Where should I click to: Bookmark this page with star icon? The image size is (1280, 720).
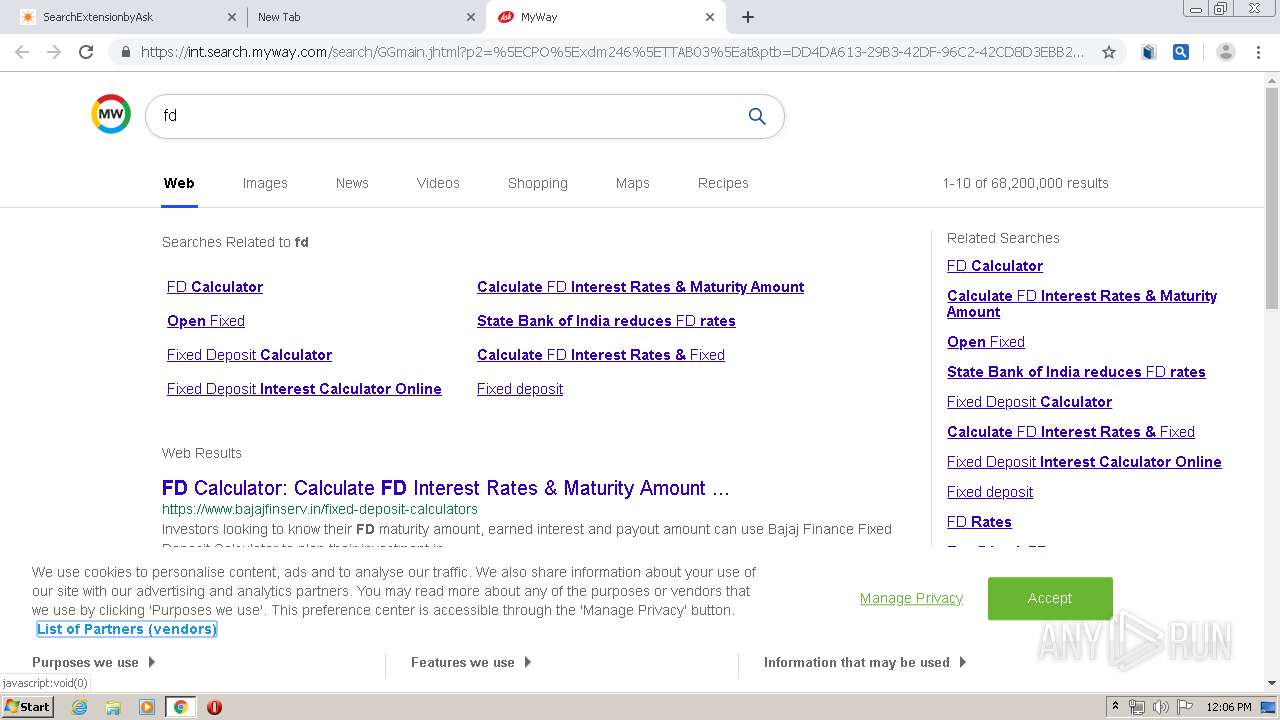pyautogui.click(x=1108, y=52)
